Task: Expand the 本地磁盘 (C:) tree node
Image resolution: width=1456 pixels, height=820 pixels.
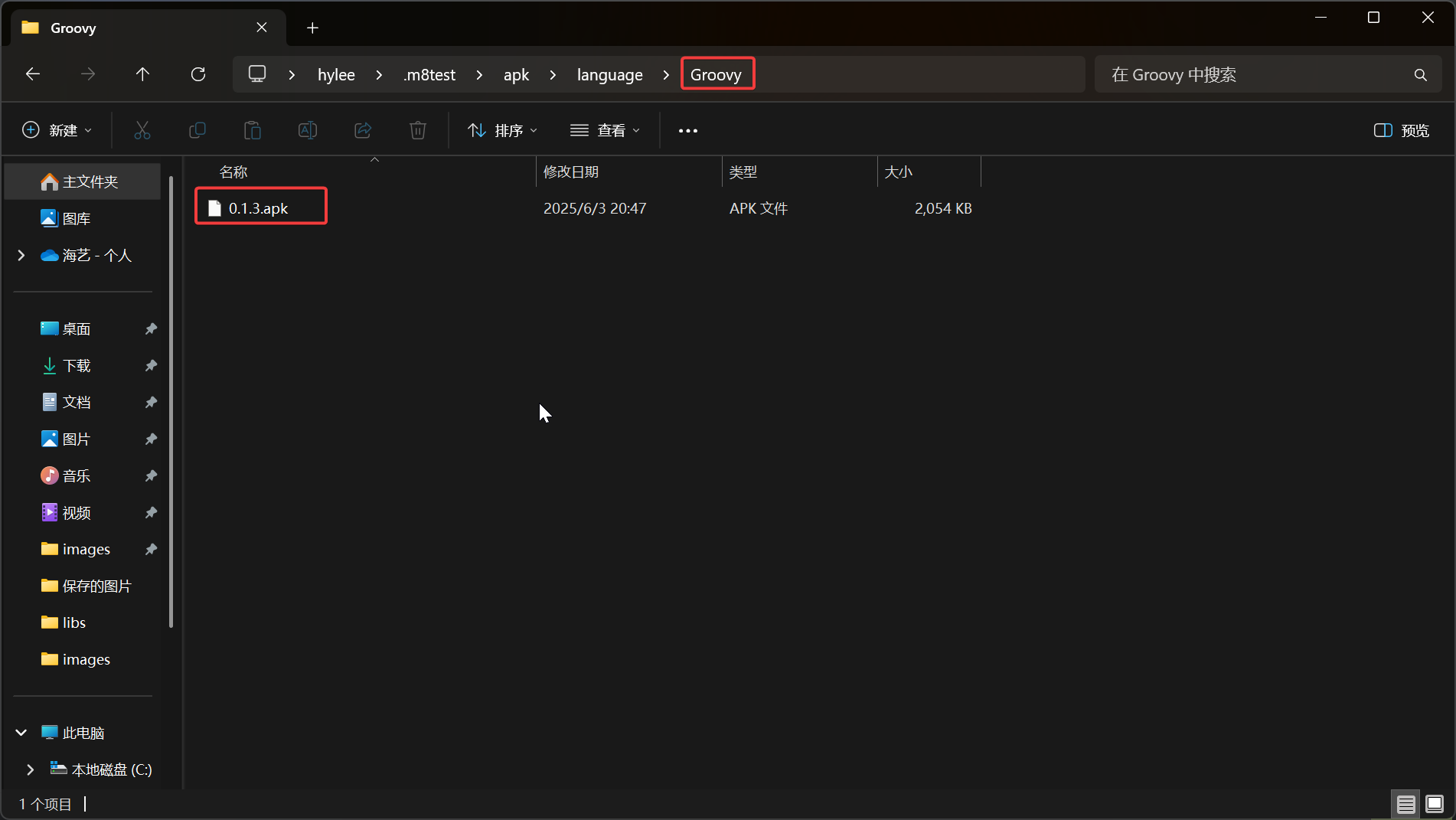Action: coord(31,769)
